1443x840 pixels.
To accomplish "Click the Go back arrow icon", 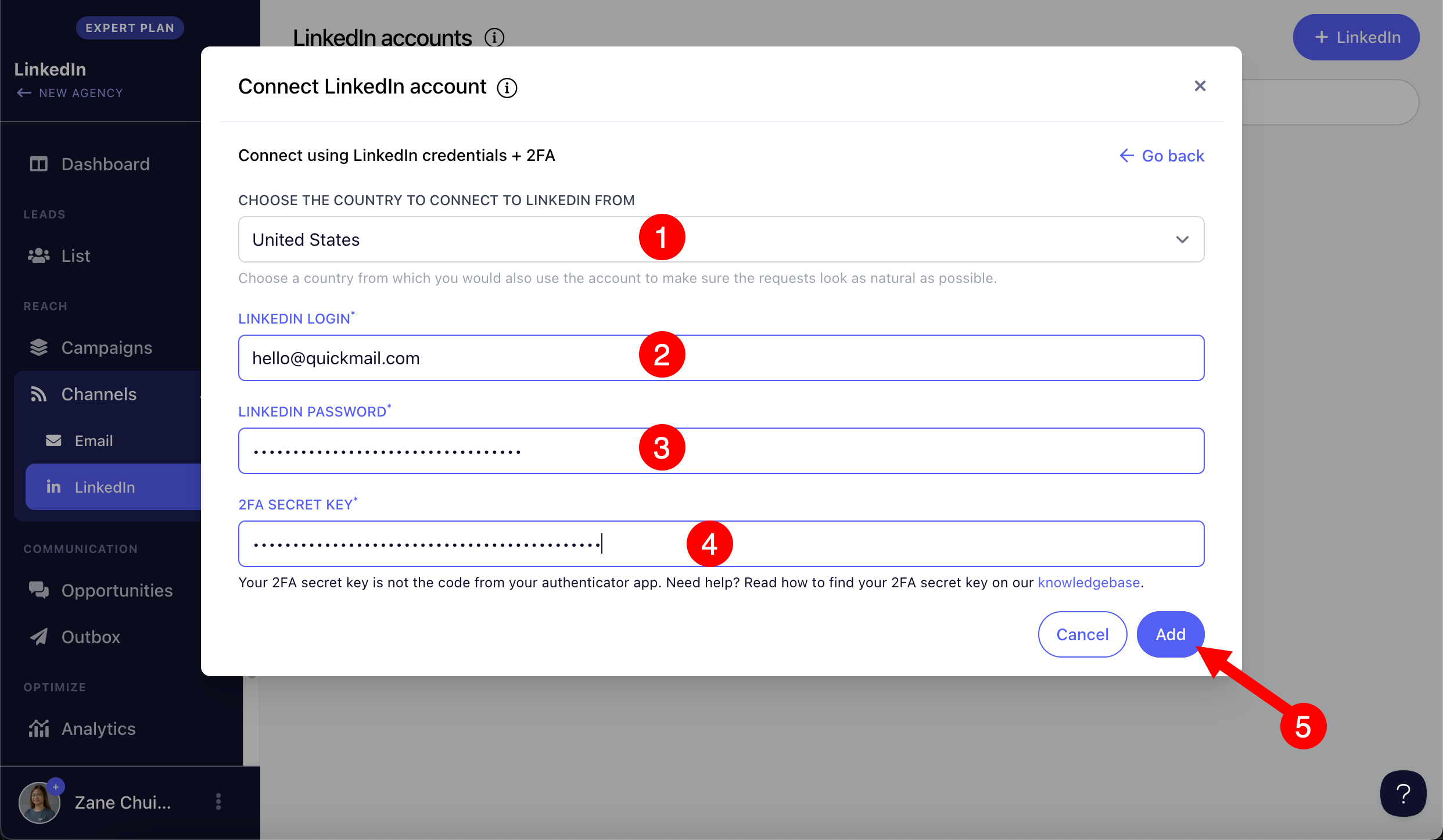I will click(1126, 155).
